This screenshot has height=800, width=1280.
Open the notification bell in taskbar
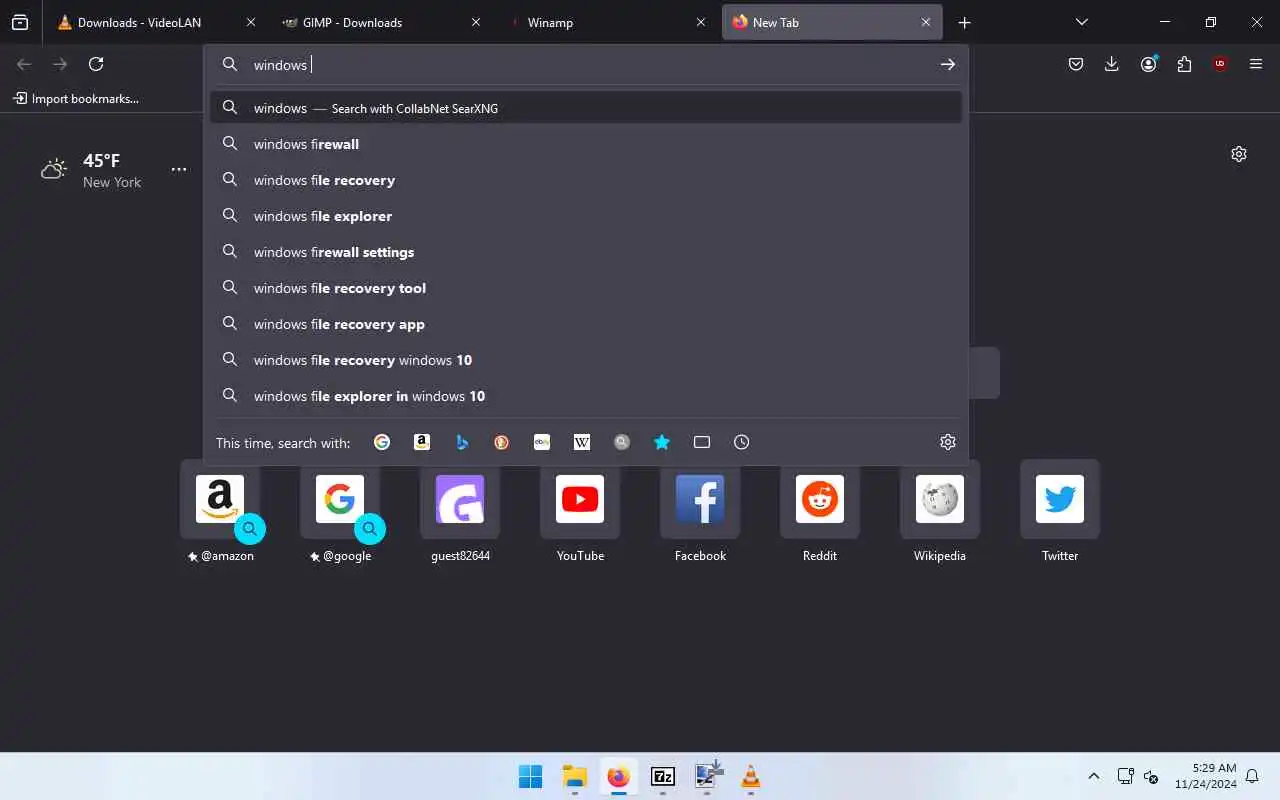point(1251,776)
